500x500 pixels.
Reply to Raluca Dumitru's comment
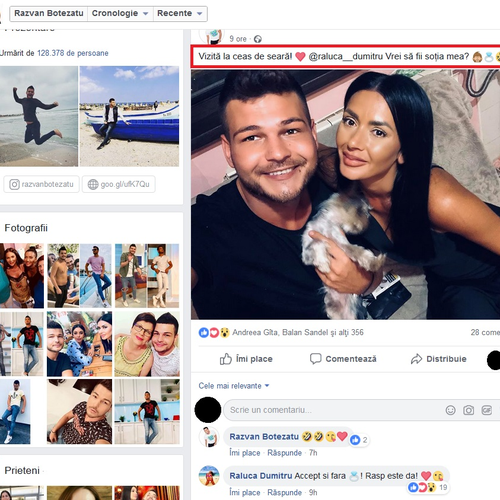point(284,493)
